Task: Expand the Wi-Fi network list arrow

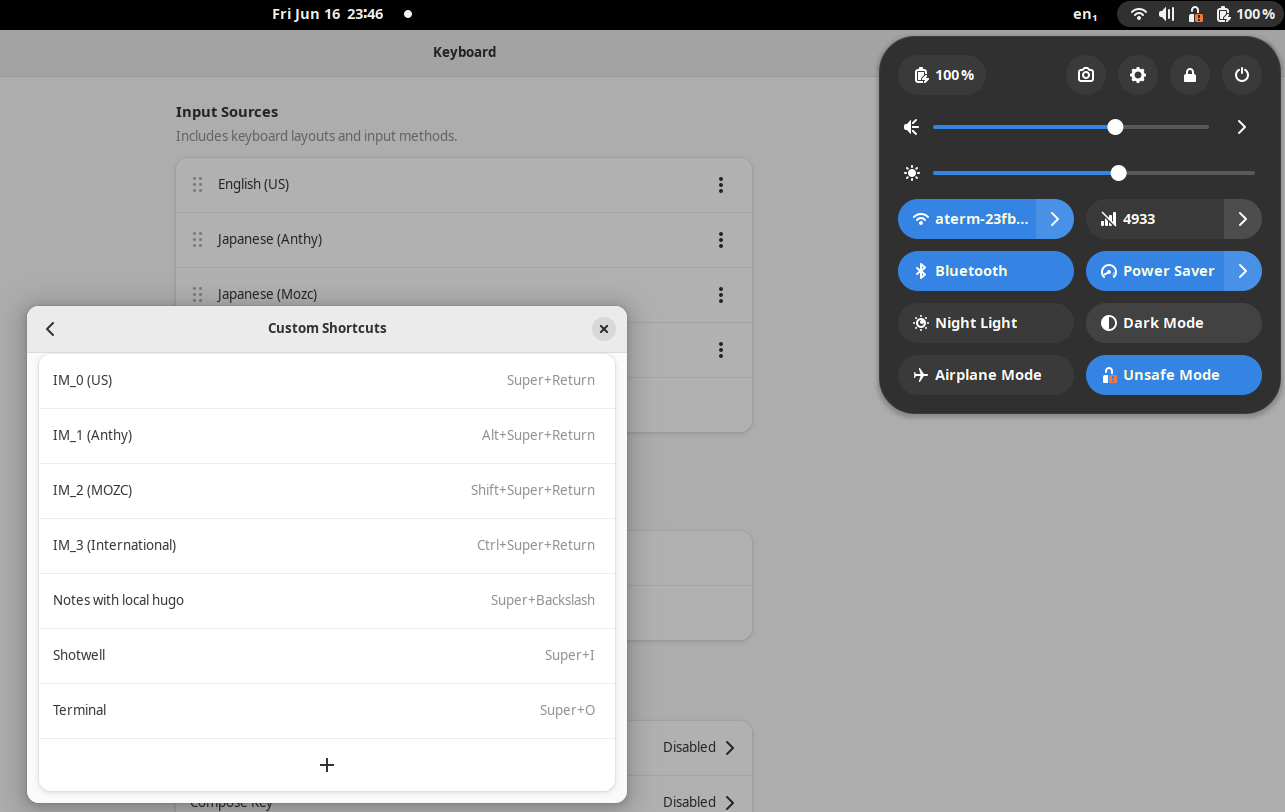Action: (x=1055, y=219)
